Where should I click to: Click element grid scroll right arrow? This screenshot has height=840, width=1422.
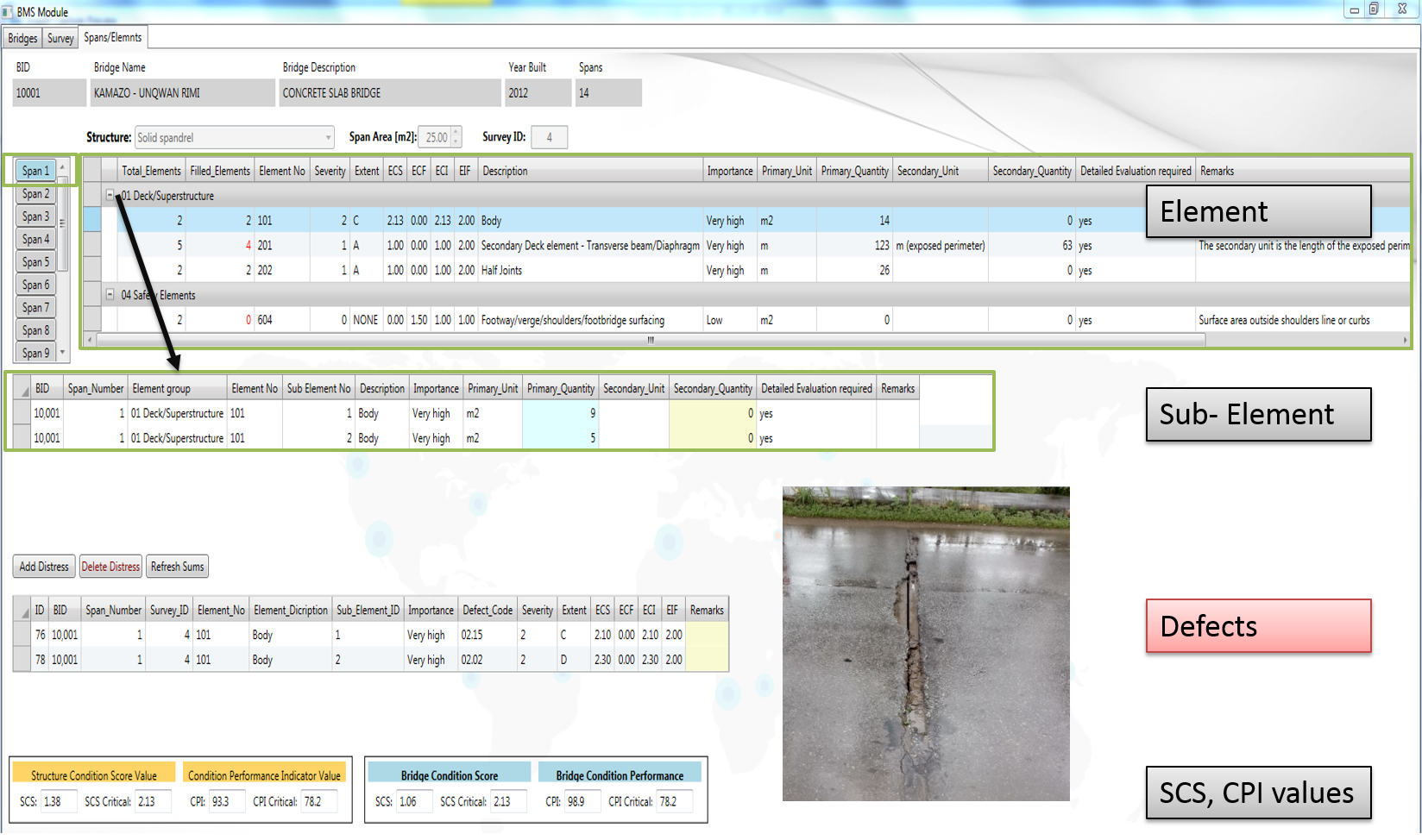tap(1405, 340)
